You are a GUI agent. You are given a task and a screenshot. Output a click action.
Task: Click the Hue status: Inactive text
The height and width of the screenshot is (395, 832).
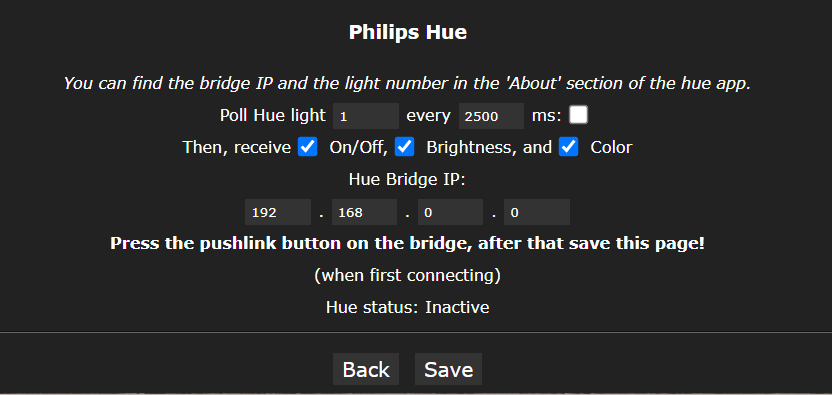click(x=408, y=307)
